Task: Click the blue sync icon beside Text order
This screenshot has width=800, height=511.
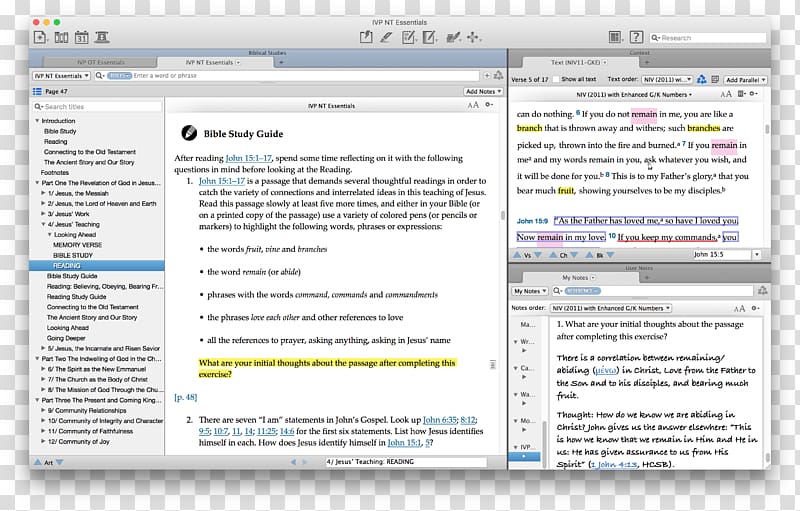Action: 701,79
